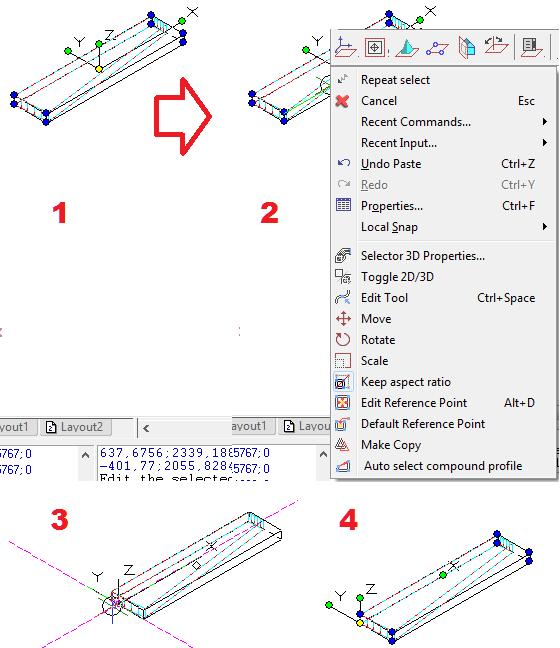Screen dimensions: 560x648
Task: Click the green midpoint handle on view 4 slab
Action: [443, 575]
